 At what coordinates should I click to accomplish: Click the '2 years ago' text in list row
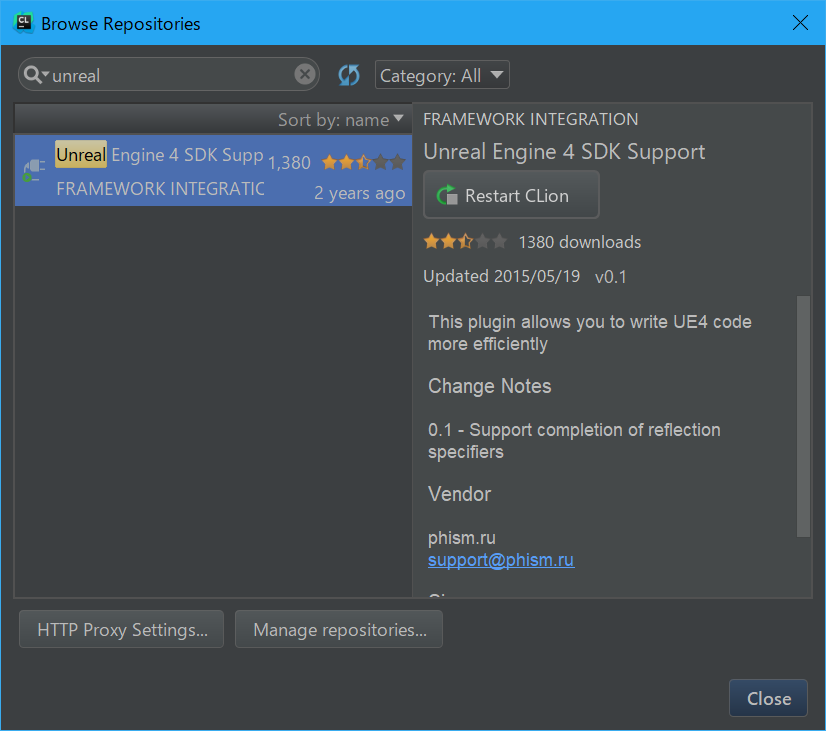360,193
